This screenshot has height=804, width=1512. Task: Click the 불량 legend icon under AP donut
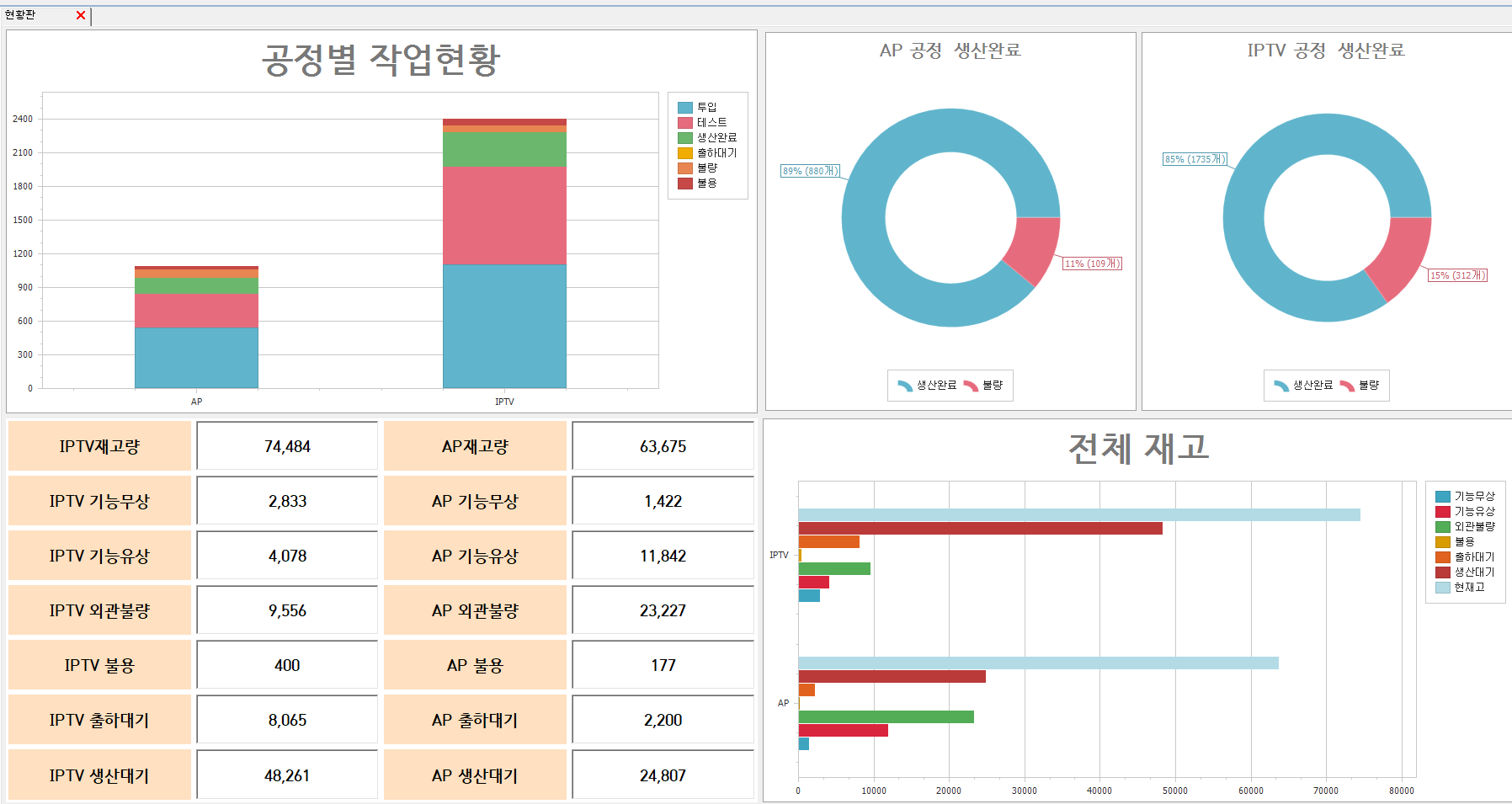coord(971,386)
